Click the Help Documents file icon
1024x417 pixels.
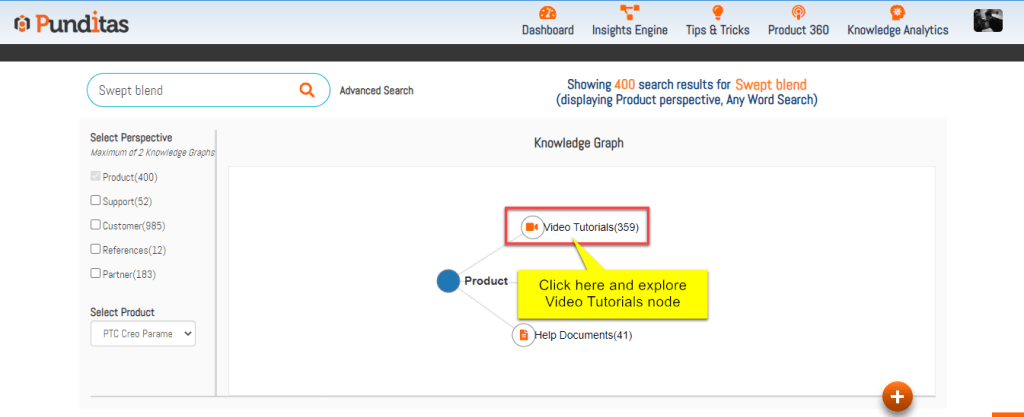click(523, 335)
